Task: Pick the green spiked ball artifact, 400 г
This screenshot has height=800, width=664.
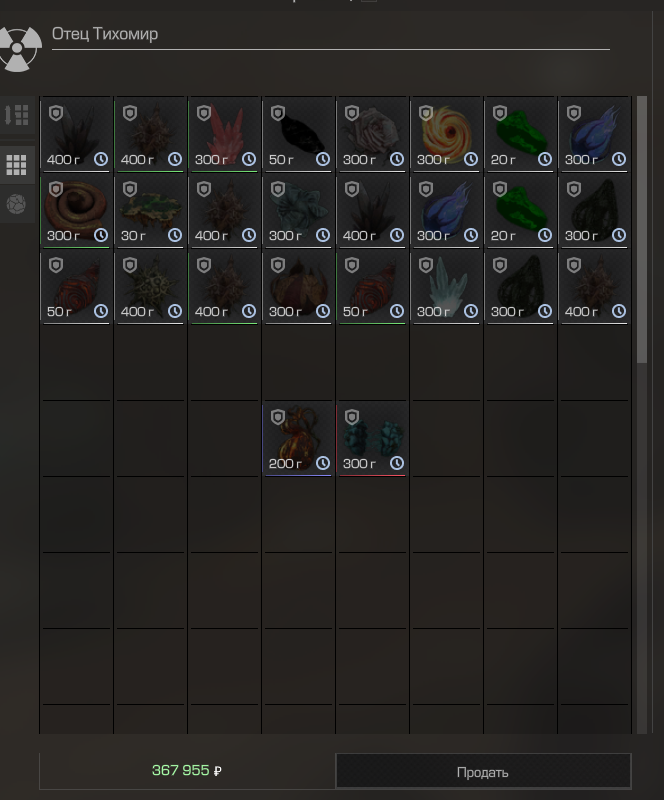Action: pos(150,287)
